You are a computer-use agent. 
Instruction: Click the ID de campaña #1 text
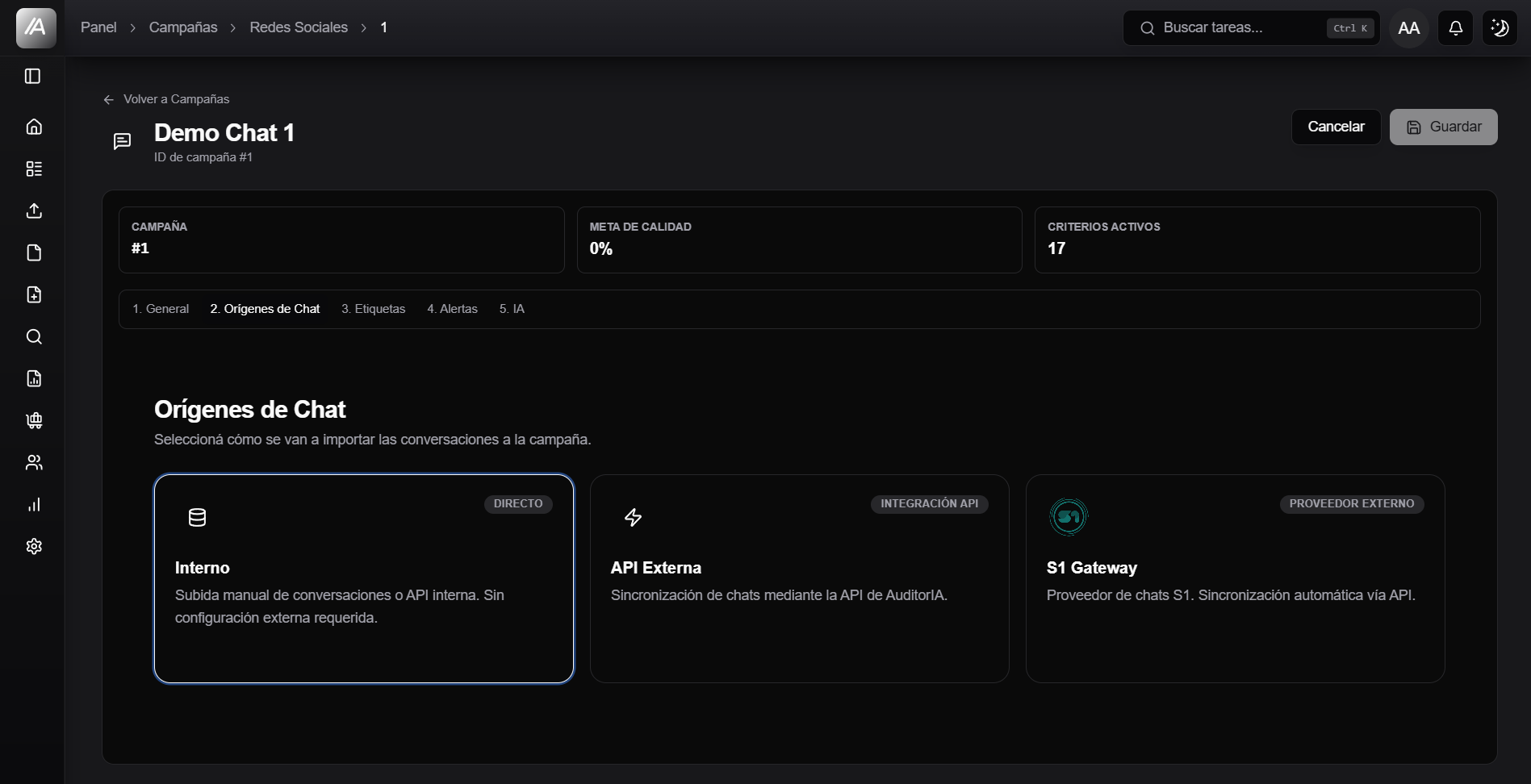[x=203, y=157]
